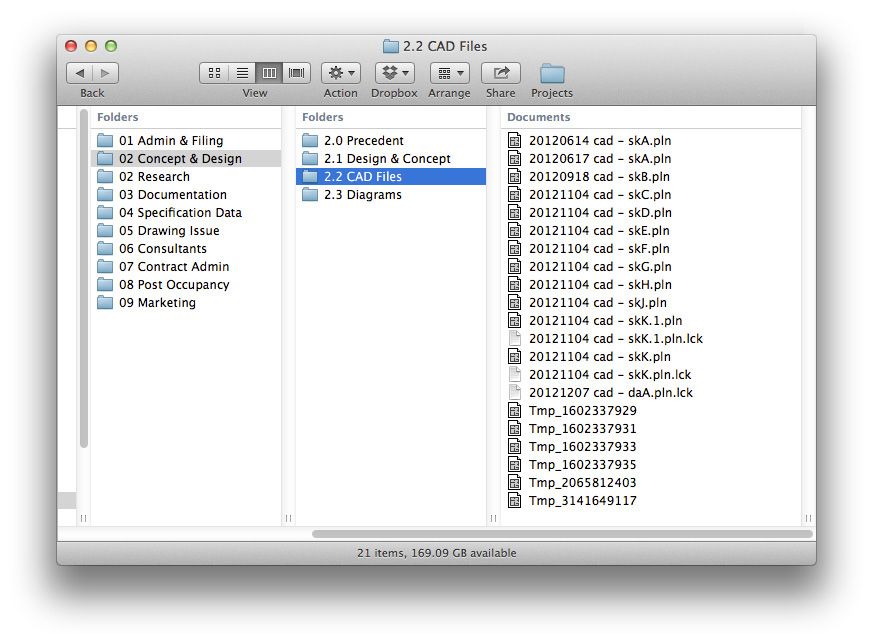Select the 01 Admin & Filing folder
Viewport: 873px width, 644px height.
(186, 141)
